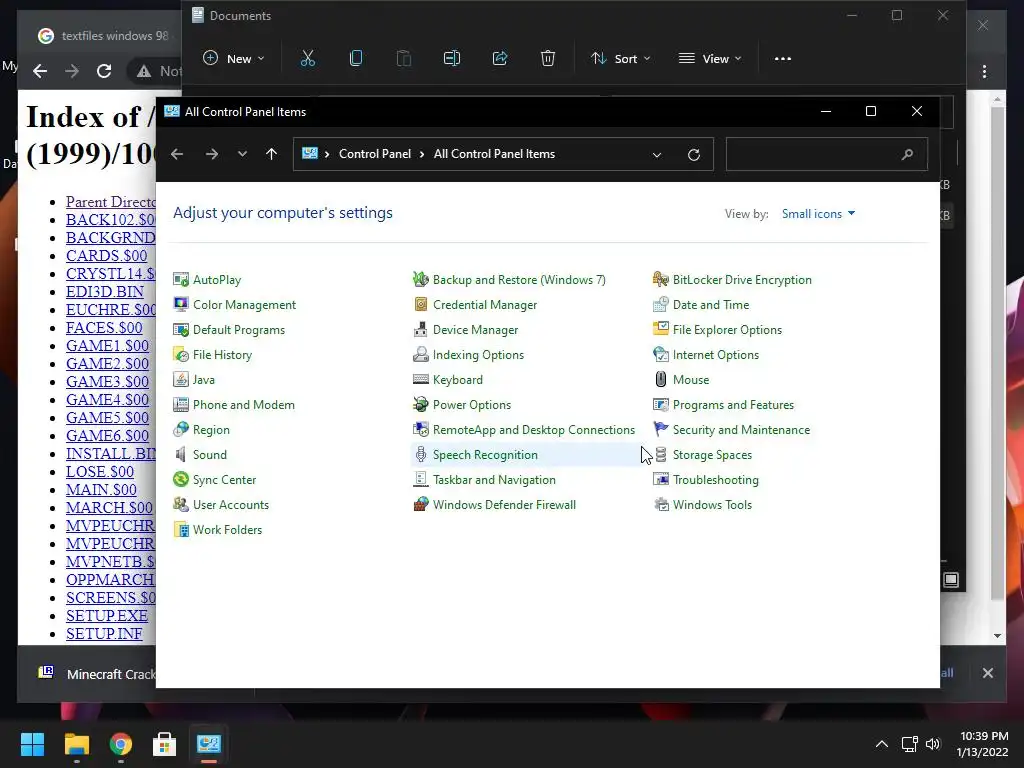Reload the page in Chrome
This screenshot has height=768, width=1024.
pyautogui.click(x=104, y=71)
